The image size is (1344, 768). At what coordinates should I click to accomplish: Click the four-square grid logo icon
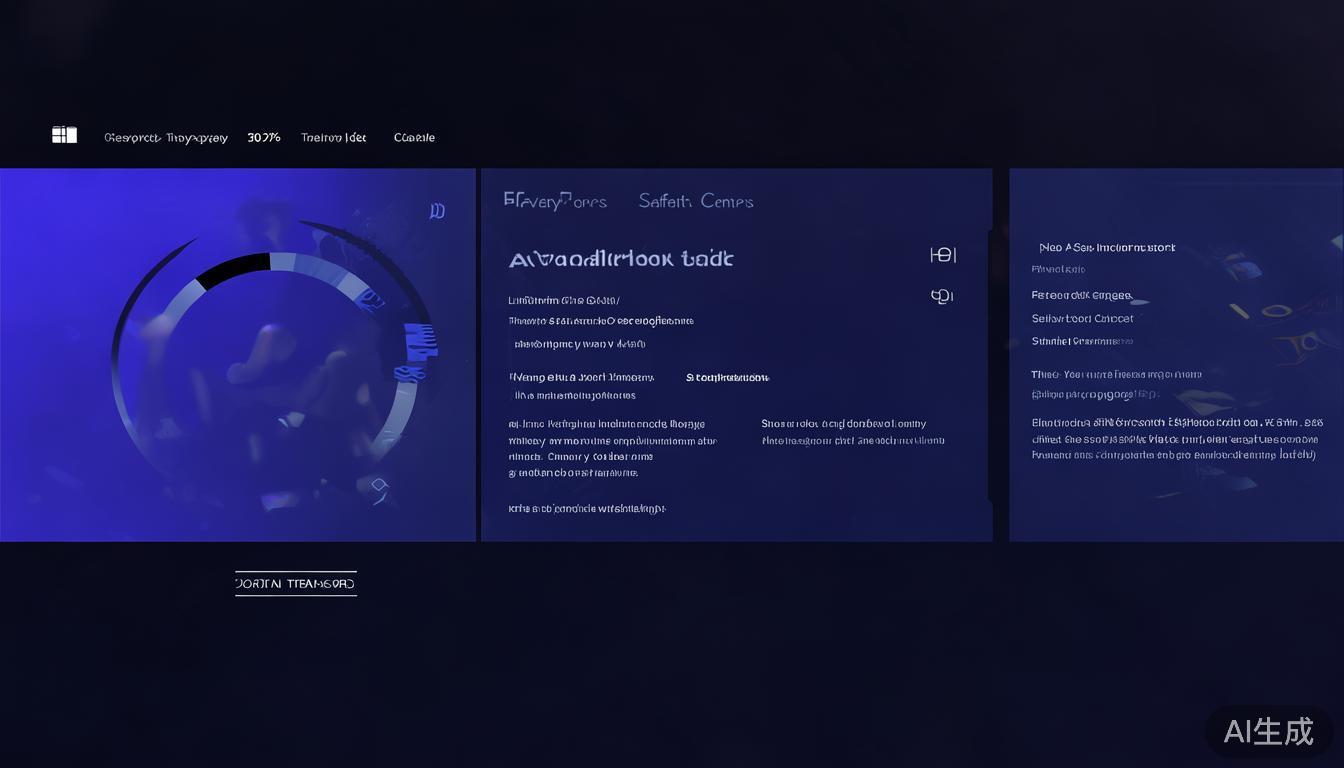click(64, 135)
